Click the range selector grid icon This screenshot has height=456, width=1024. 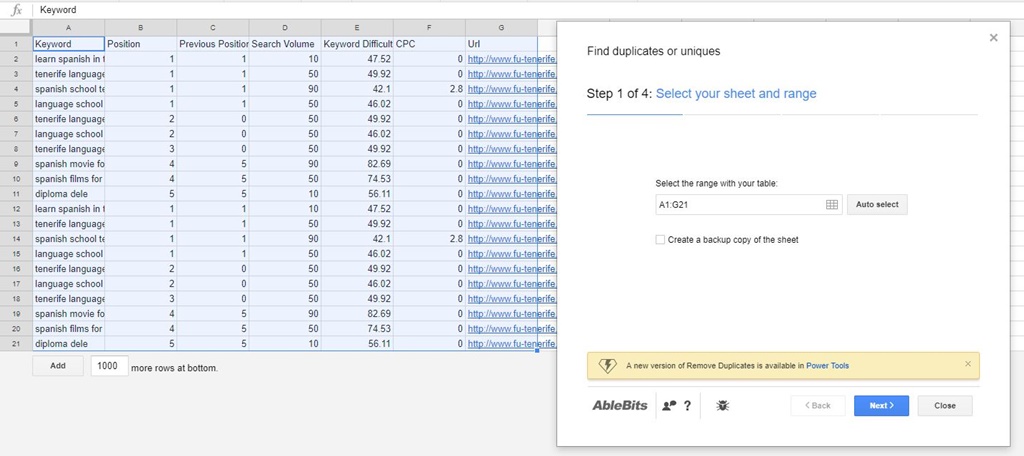(831, 204)
